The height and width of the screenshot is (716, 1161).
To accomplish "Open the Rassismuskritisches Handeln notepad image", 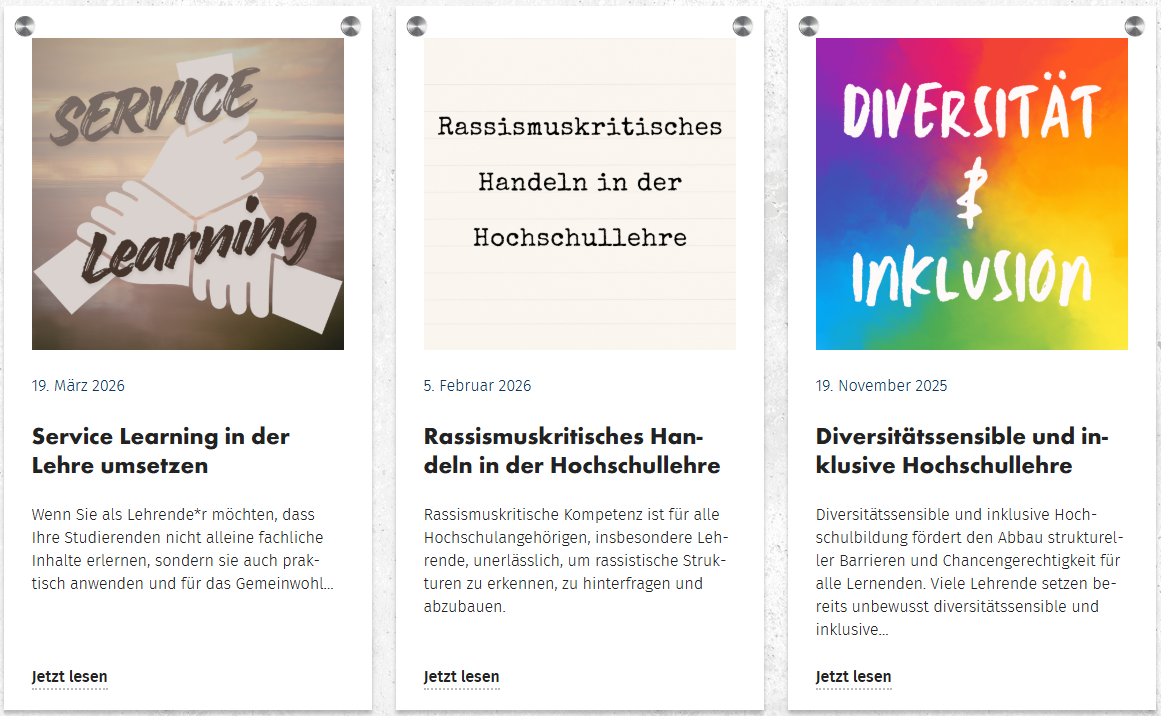I will tap(579, 192).
